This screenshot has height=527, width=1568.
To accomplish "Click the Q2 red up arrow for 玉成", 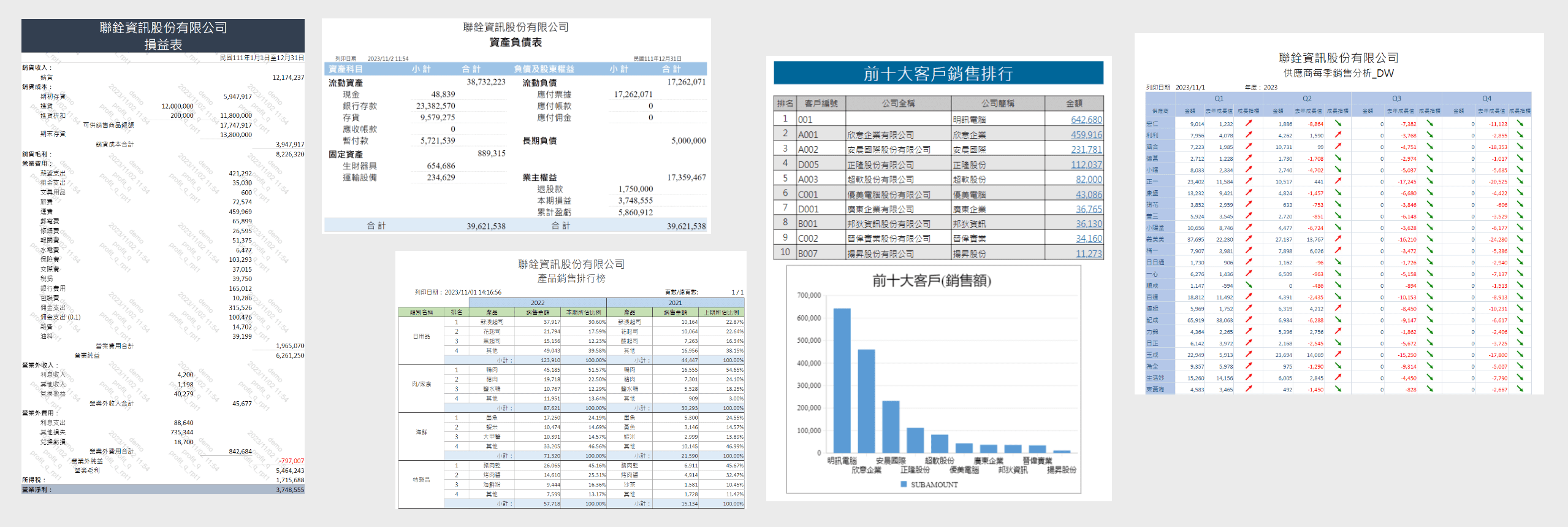I will click(x=1338, y=355).
